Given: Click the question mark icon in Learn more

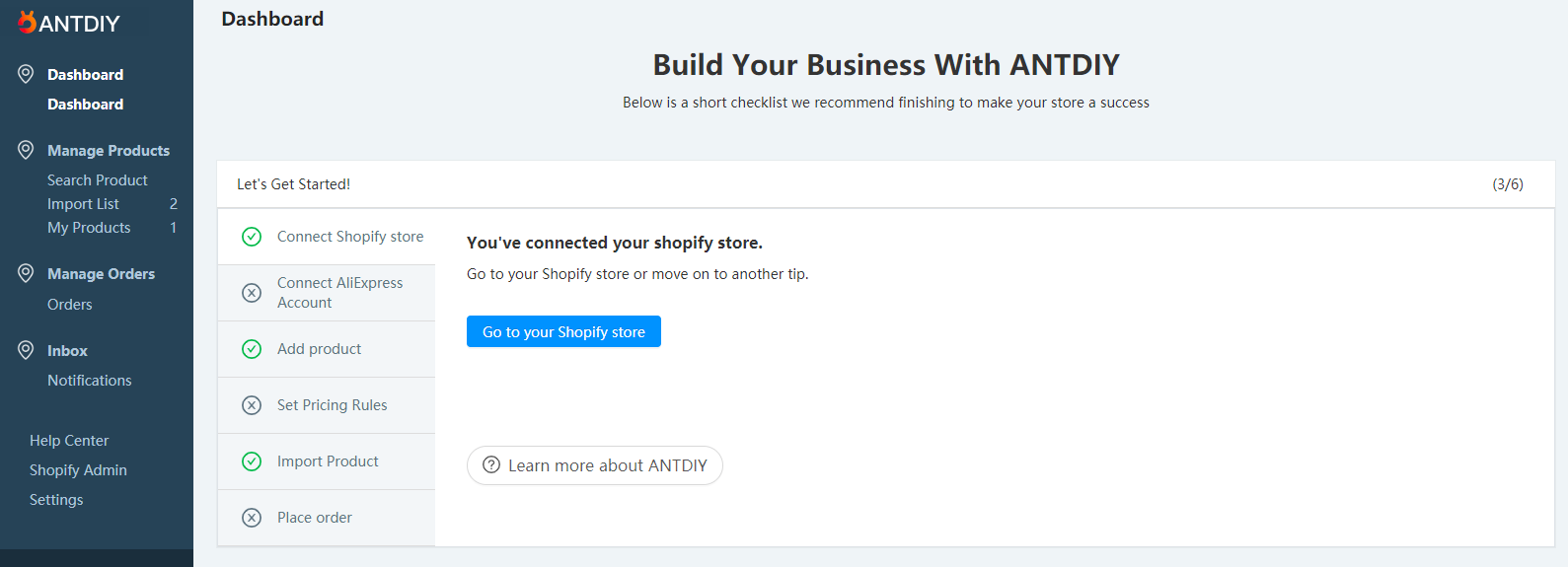Looking at the screenshot, I should tap(491, 465).
